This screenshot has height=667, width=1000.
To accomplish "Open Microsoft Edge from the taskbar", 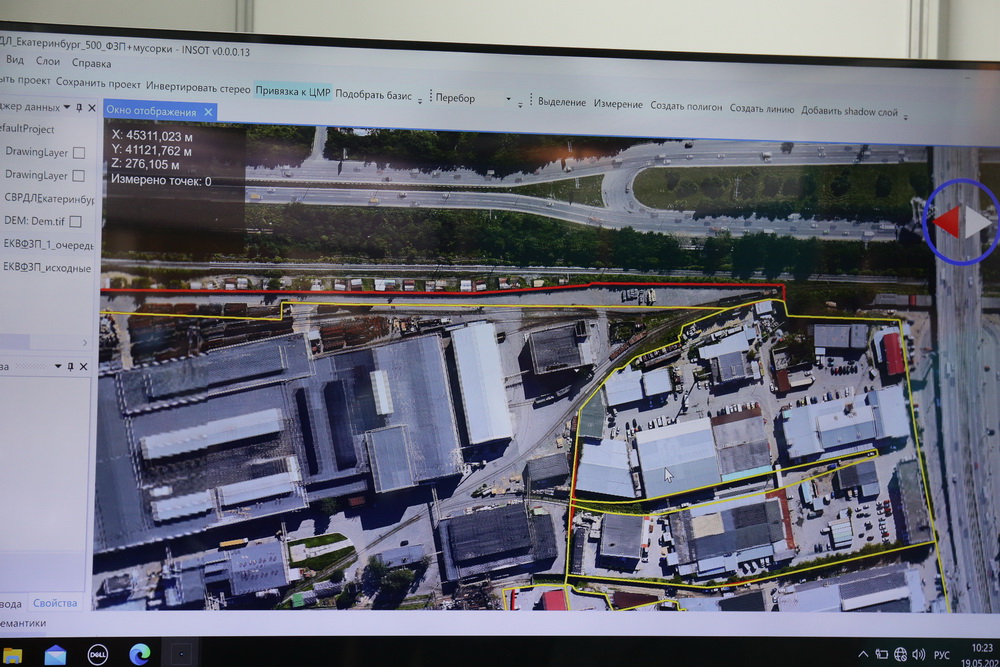I will pos(139,655).
